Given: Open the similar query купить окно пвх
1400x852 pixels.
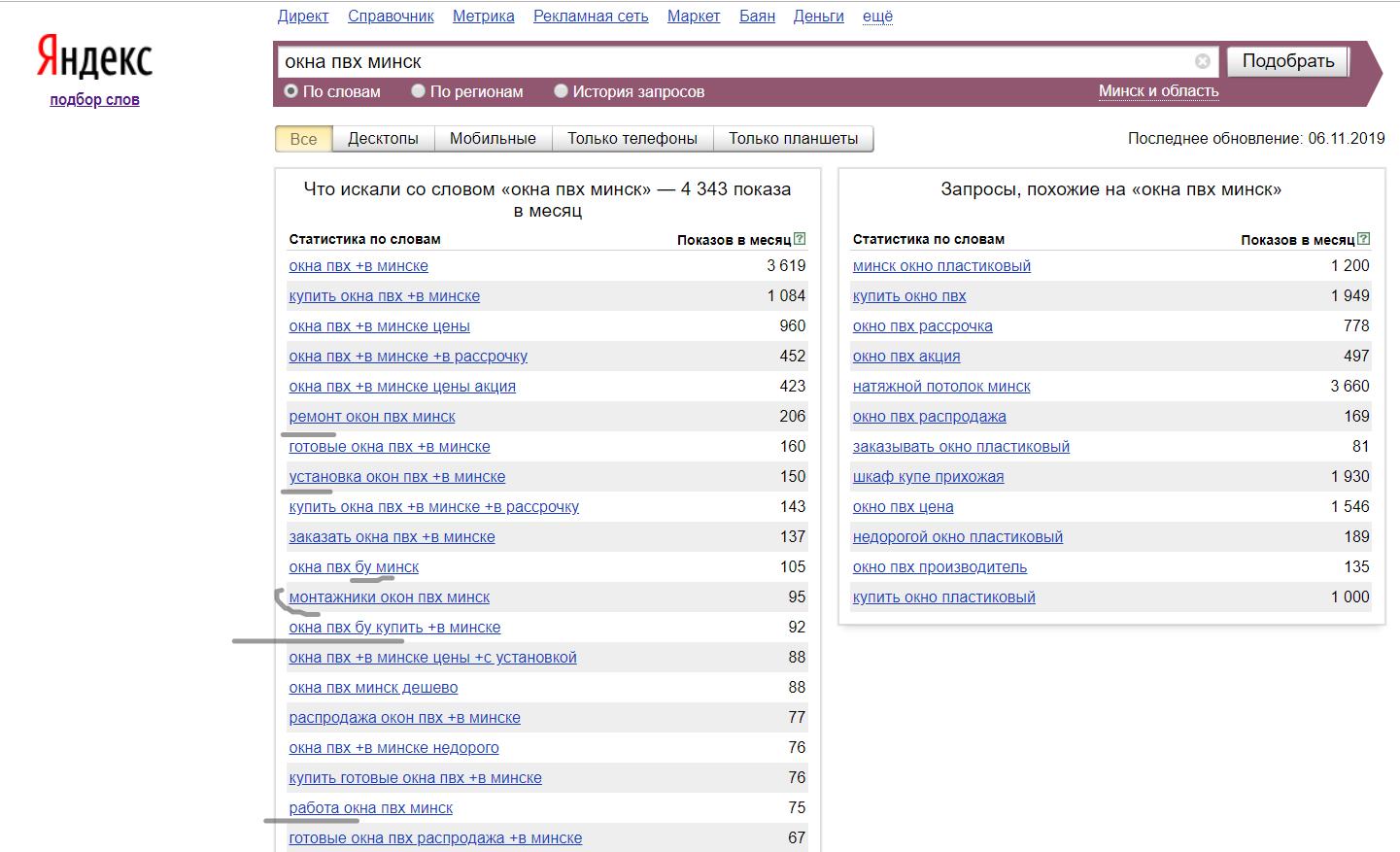Looking at the screenshot, I should pos(909,296).
